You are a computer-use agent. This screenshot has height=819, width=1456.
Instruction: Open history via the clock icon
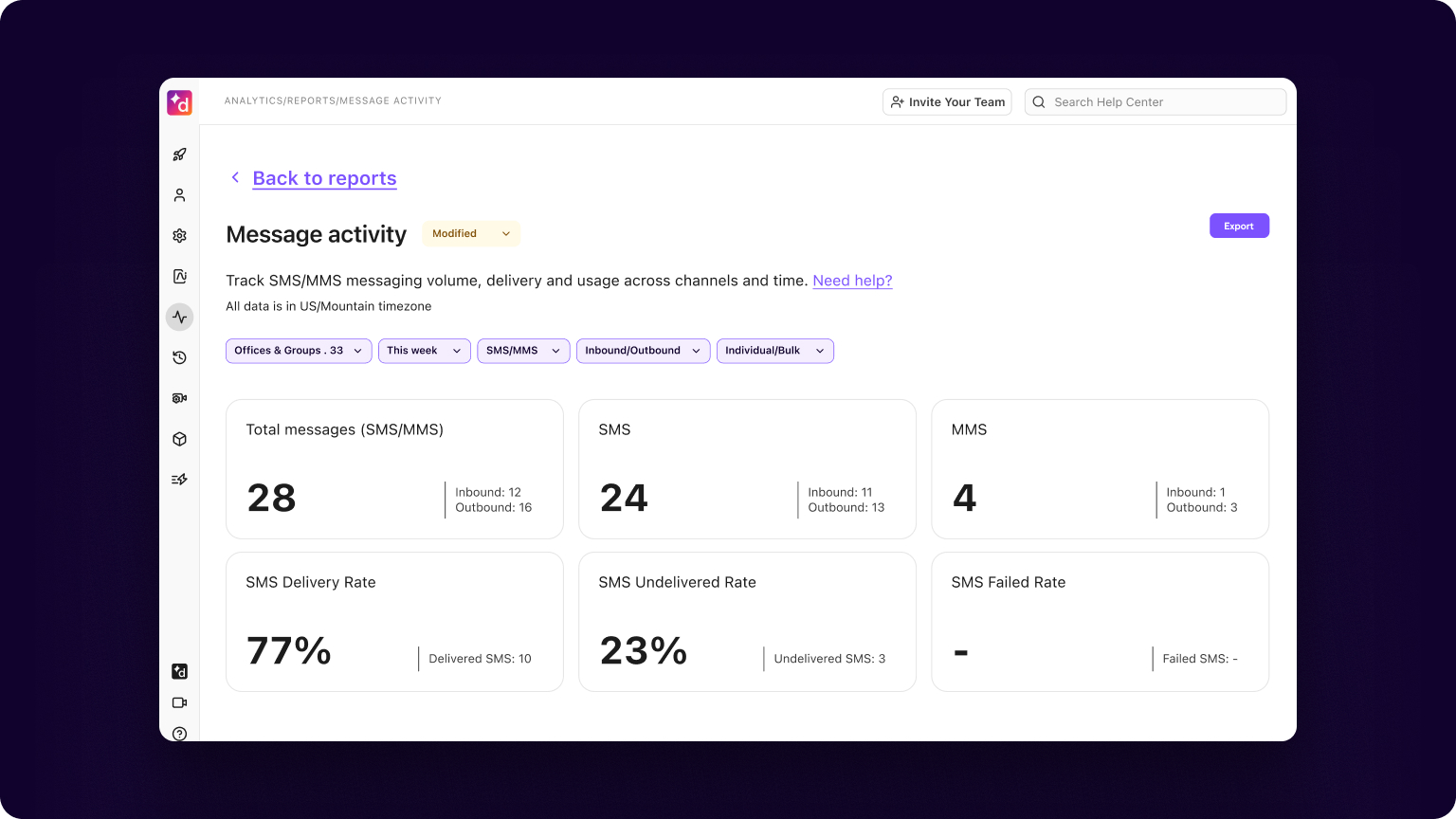point(179,357)
